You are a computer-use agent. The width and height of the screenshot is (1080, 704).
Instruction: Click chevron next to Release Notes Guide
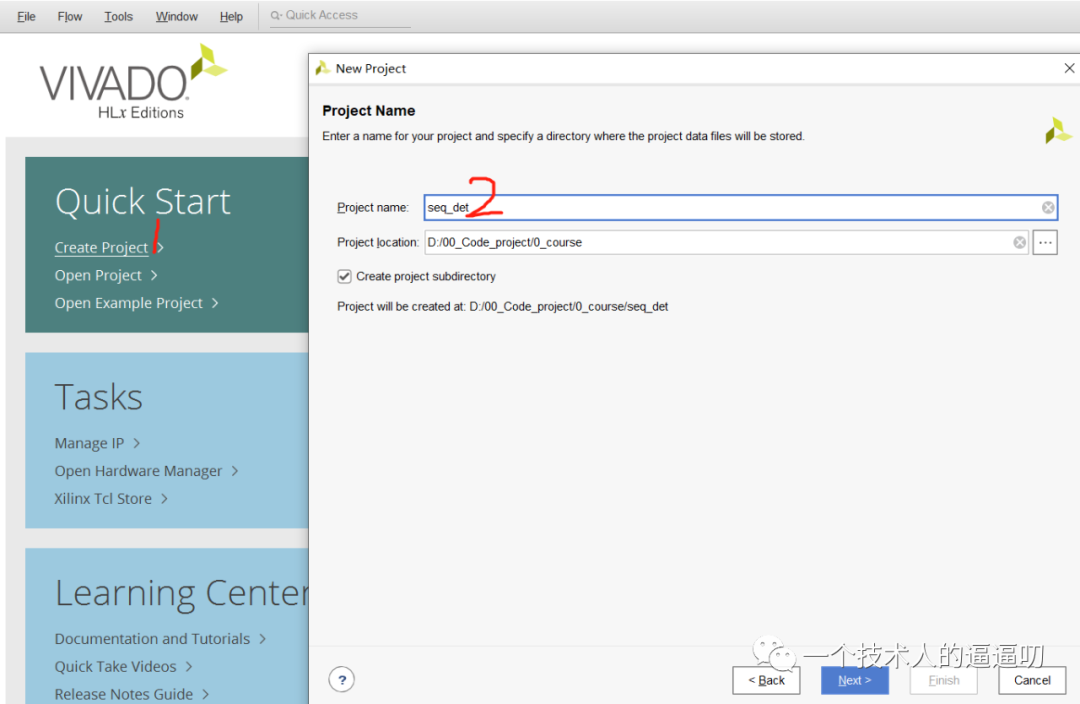(205, 694)
